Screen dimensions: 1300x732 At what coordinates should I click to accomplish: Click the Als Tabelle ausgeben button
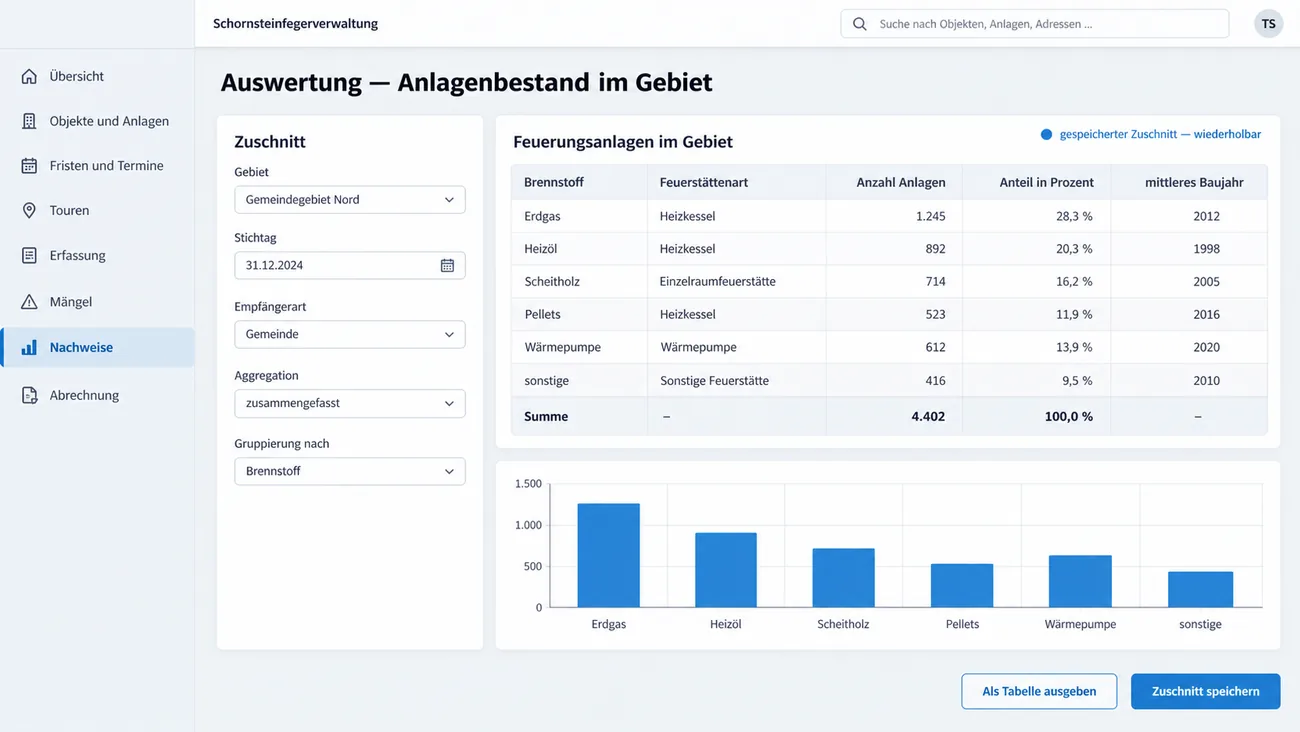pyautogui.click(x=1039, y=691)
